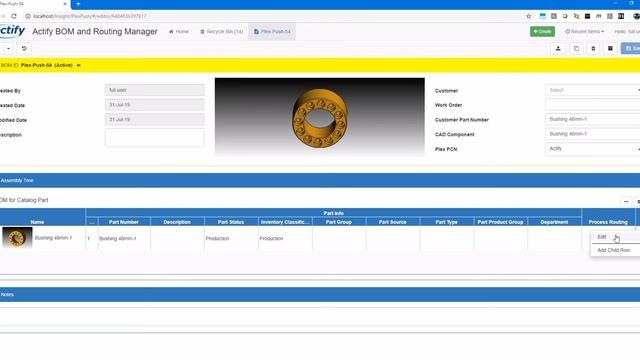Click the black square toolbar icon
This screenshot has height=360, width=640.
(610, 49)
